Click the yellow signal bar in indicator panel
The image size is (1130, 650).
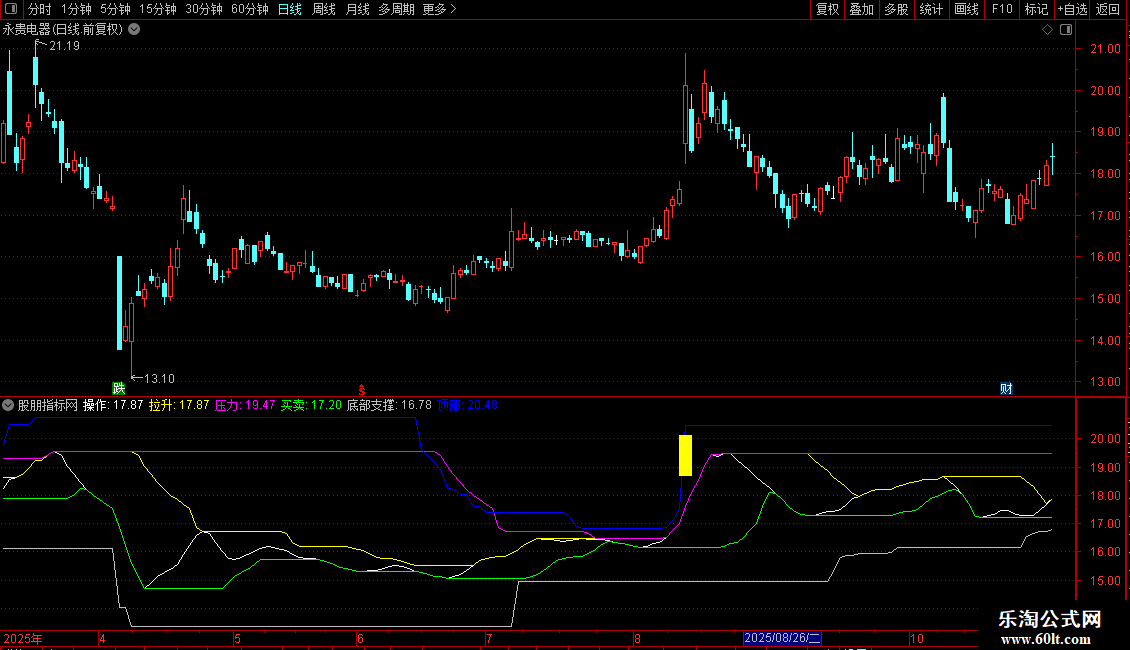click(685, 455)
